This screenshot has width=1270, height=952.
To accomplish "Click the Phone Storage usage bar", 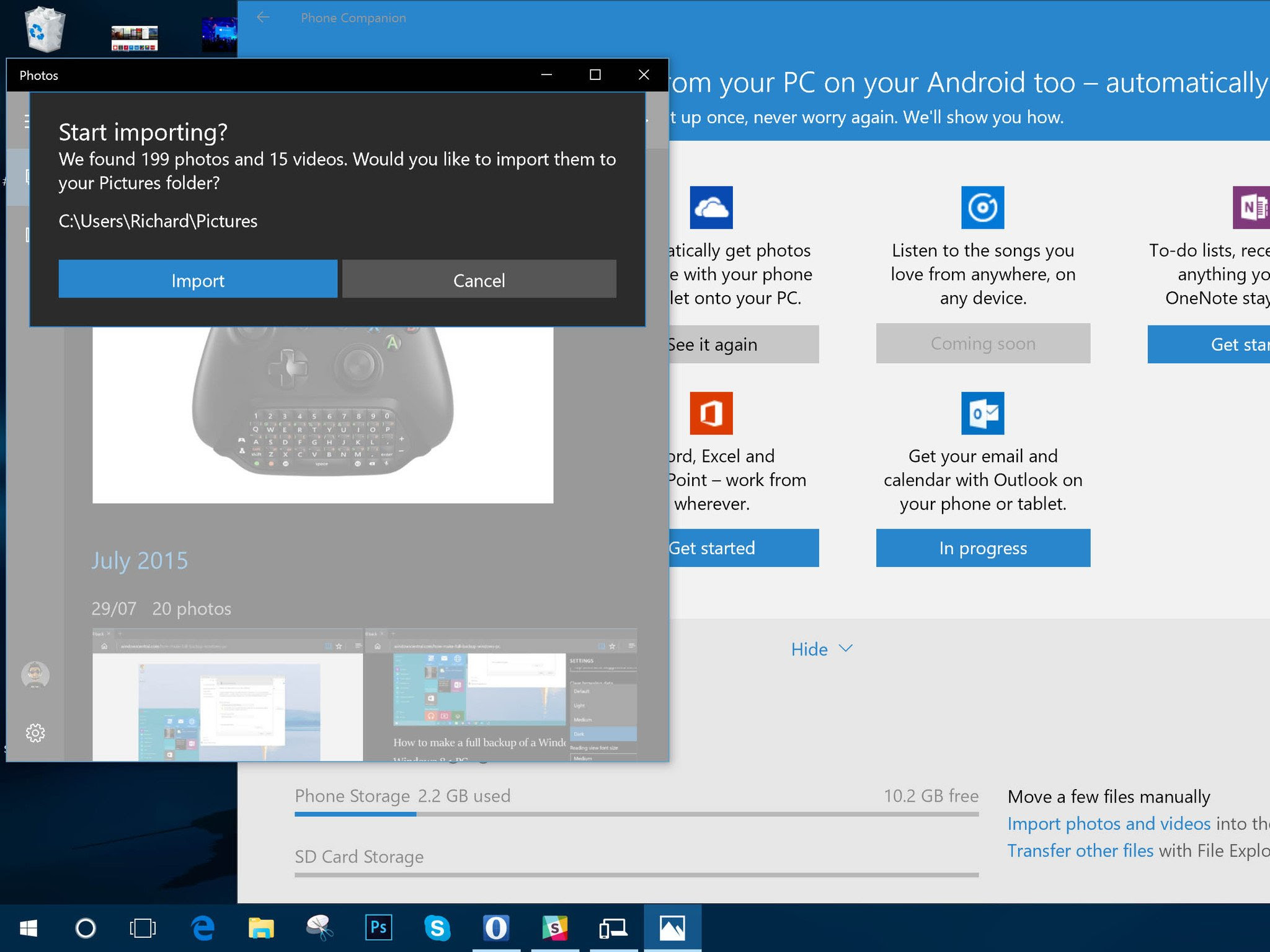I will click(x=636, y=814).
